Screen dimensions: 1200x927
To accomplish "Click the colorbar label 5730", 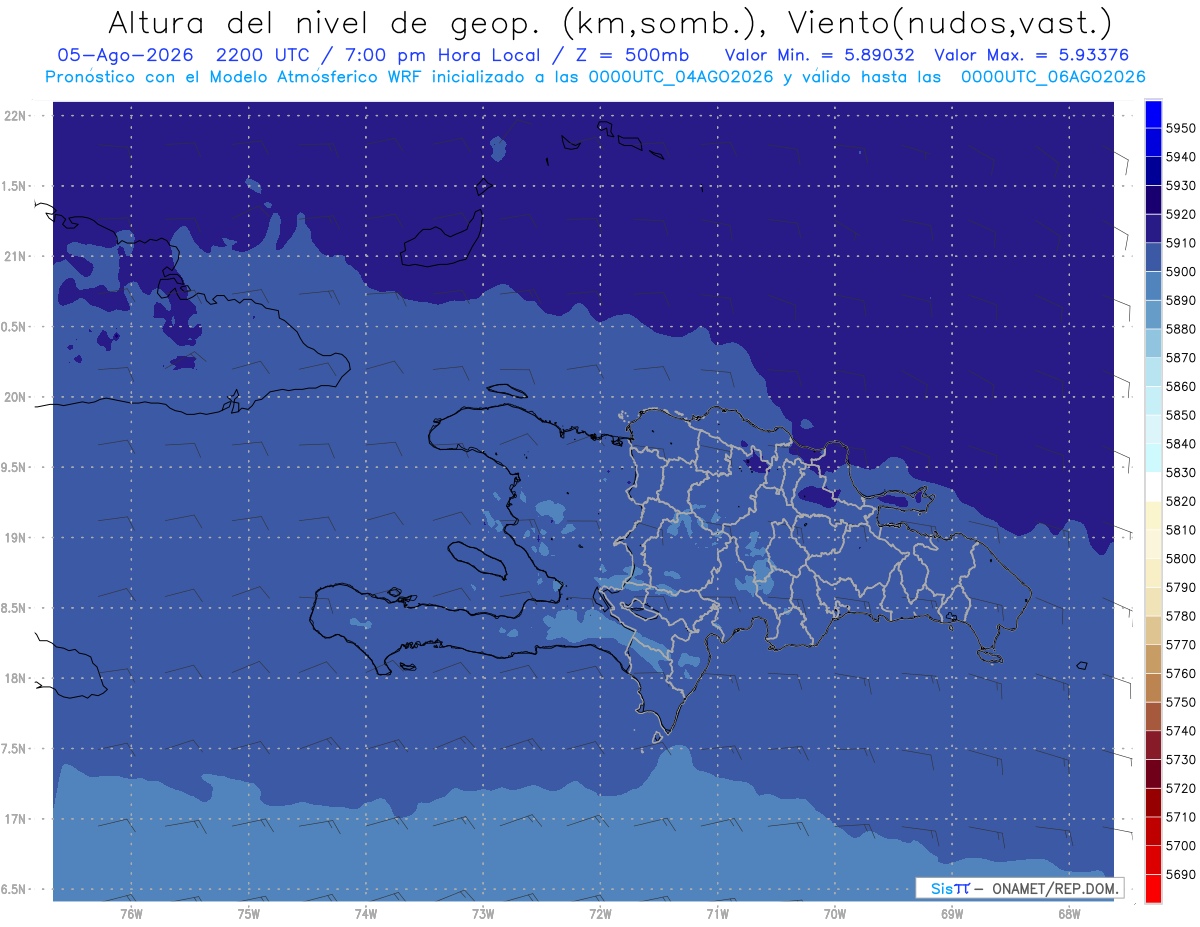I will [1181, 760].
